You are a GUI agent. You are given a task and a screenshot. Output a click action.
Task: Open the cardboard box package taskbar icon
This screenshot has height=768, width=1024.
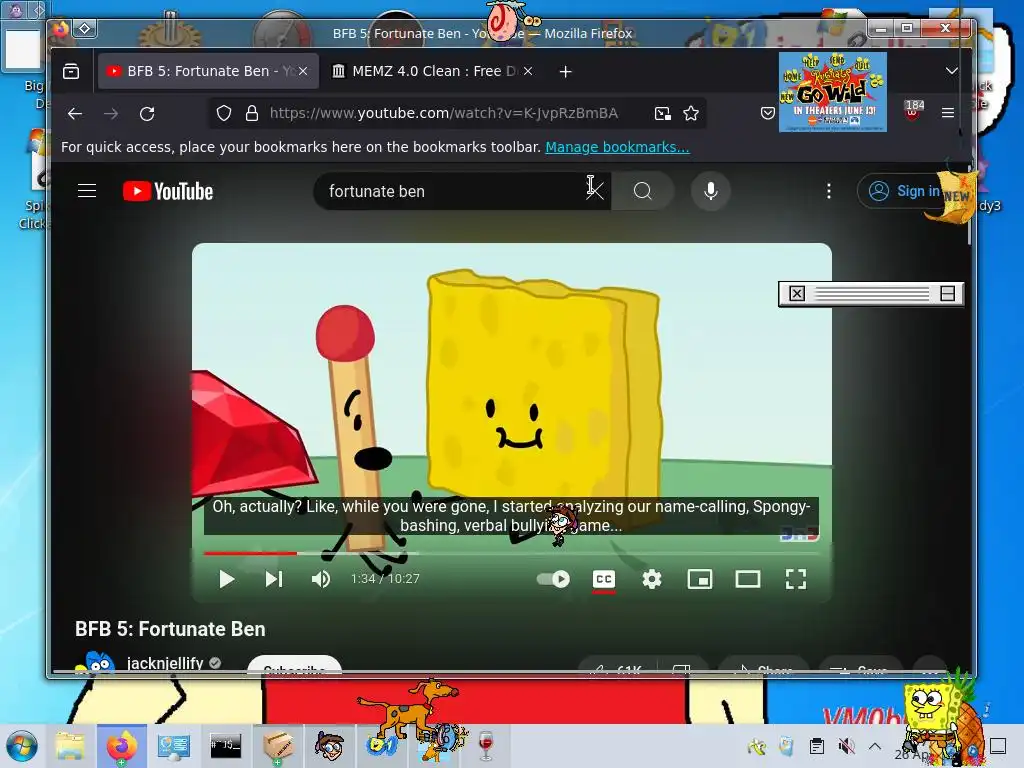(x=278, y=746)
